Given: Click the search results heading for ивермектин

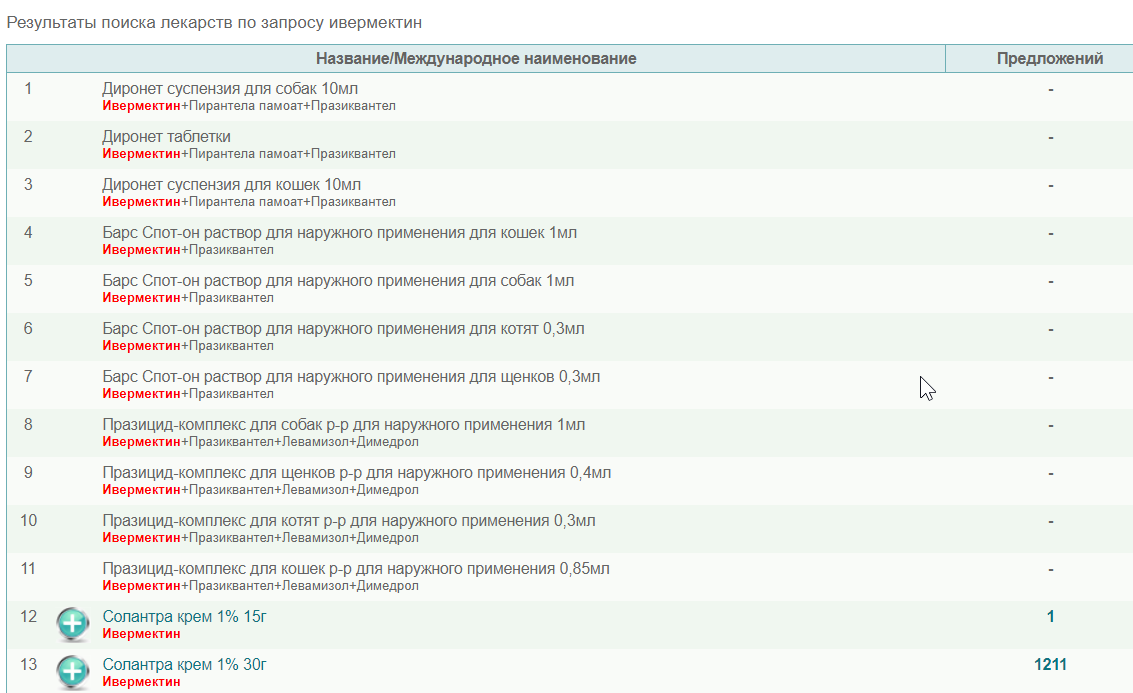Looking at the screenshot, I should tap(214, 21).
